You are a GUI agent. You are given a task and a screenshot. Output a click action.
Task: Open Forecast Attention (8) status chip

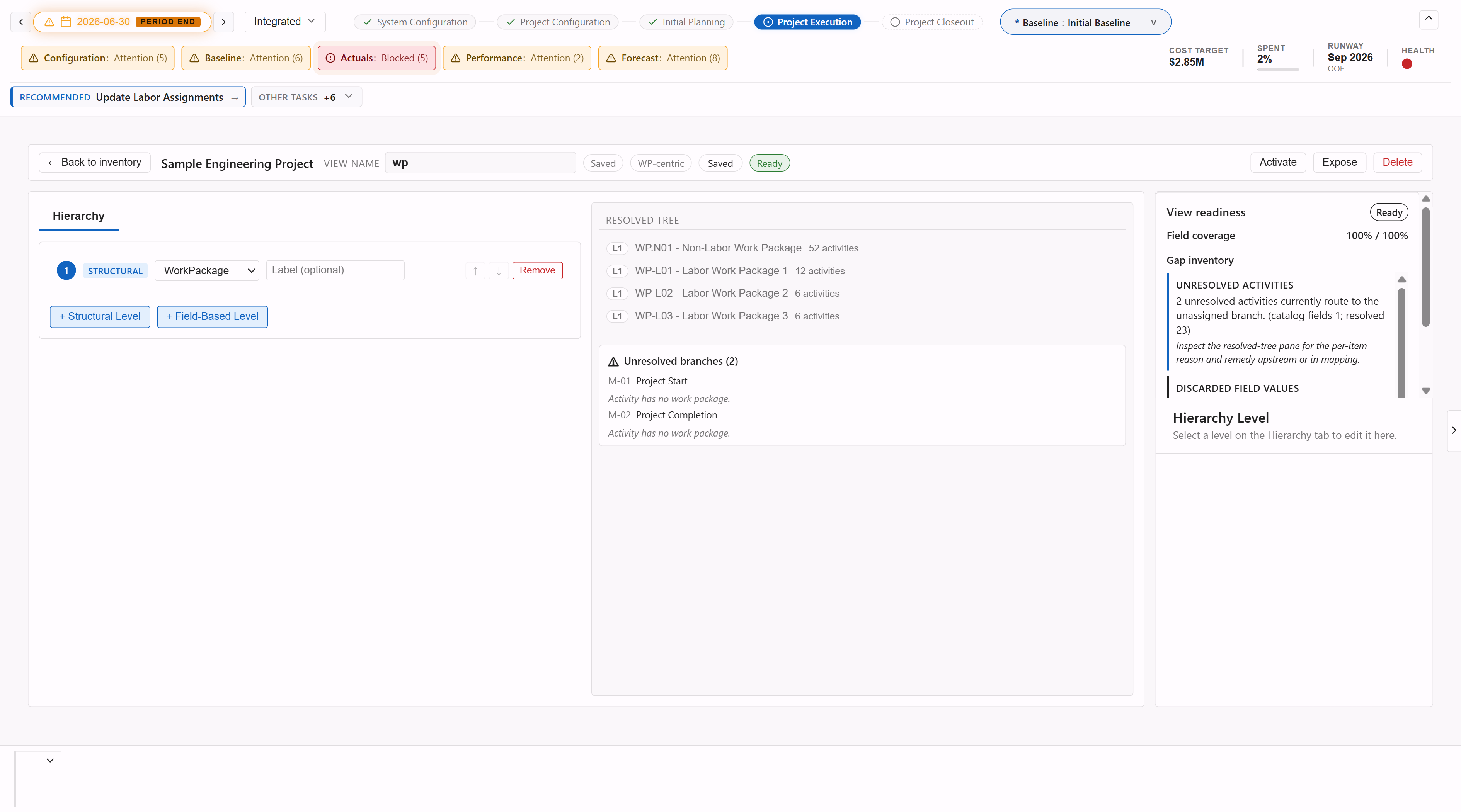pyautogui.click(x=662, y=58)
